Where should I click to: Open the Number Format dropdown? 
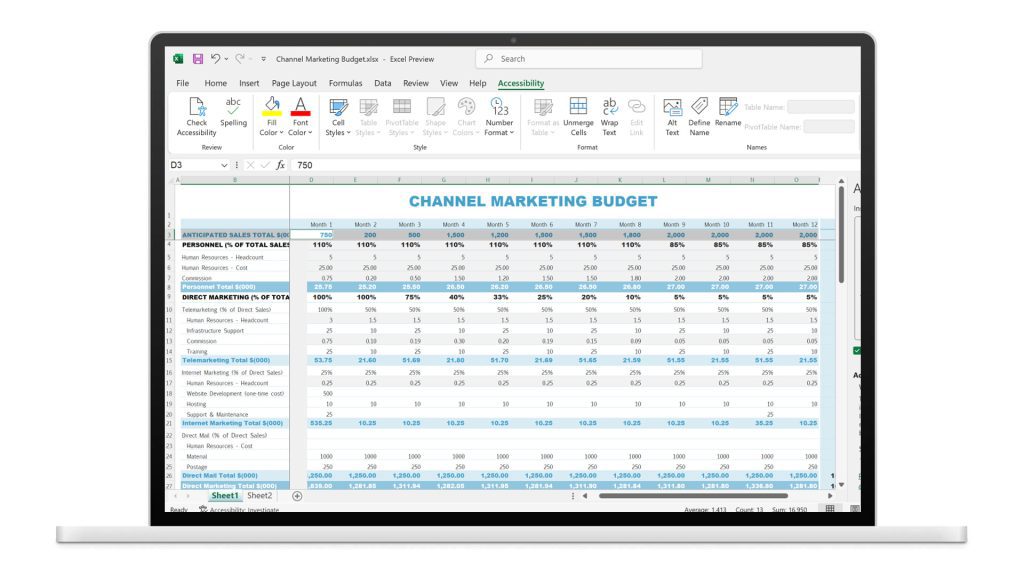click(x=500, y=112)
